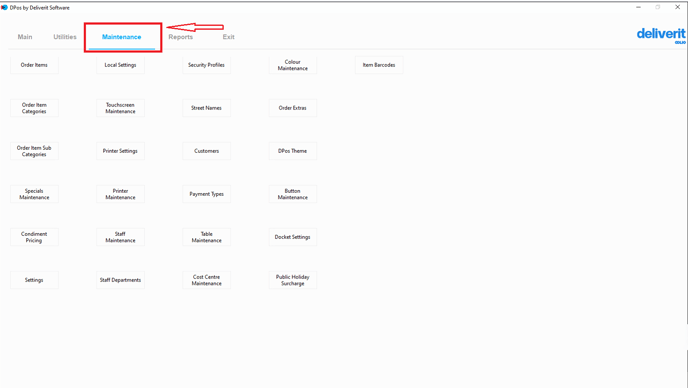Open Item Barcodes

click(x=379, y=65)
